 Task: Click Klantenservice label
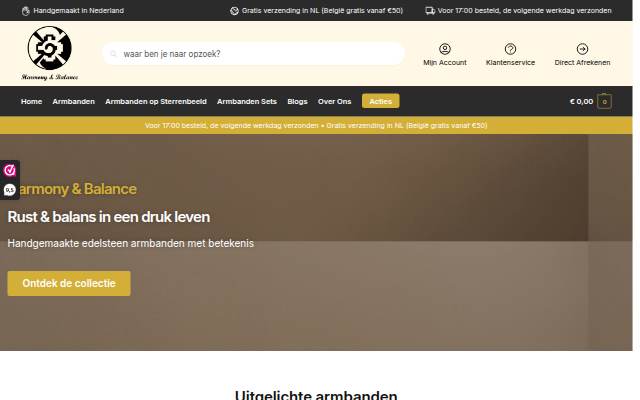pyautogui.click(x=510, y=63)
